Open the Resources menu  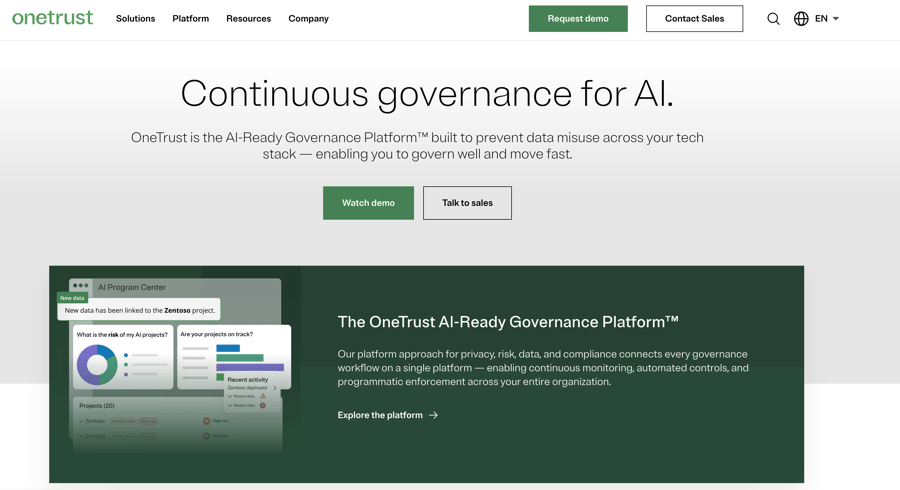click(x=248, y=19)
